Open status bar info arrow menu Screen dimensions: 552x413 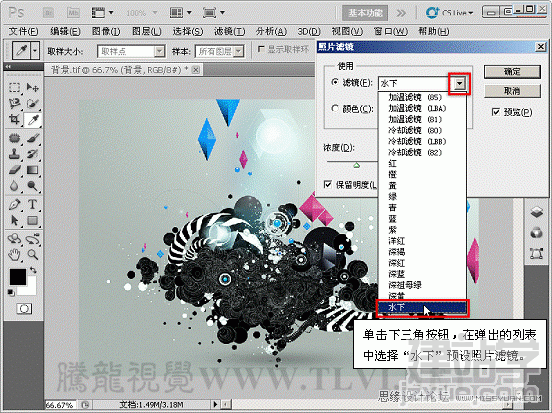tap(215, 404)
